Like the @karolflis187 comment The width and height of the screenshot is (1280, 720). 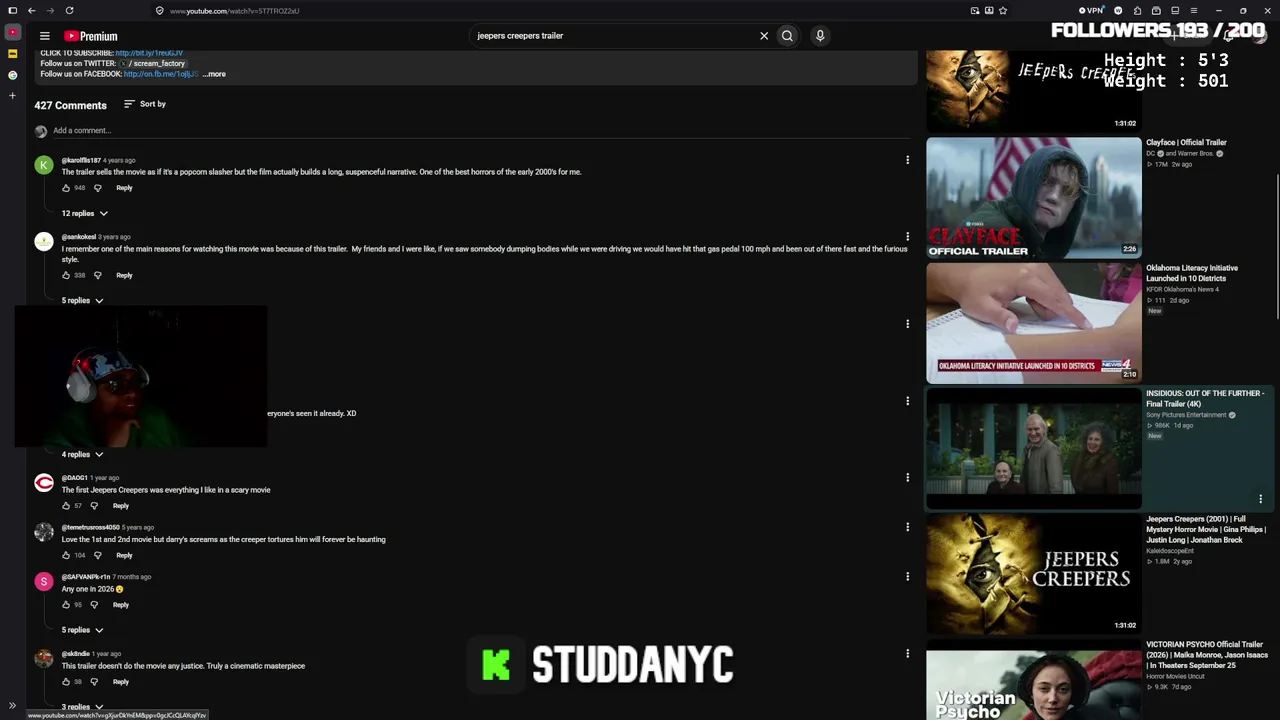[66, 188]
